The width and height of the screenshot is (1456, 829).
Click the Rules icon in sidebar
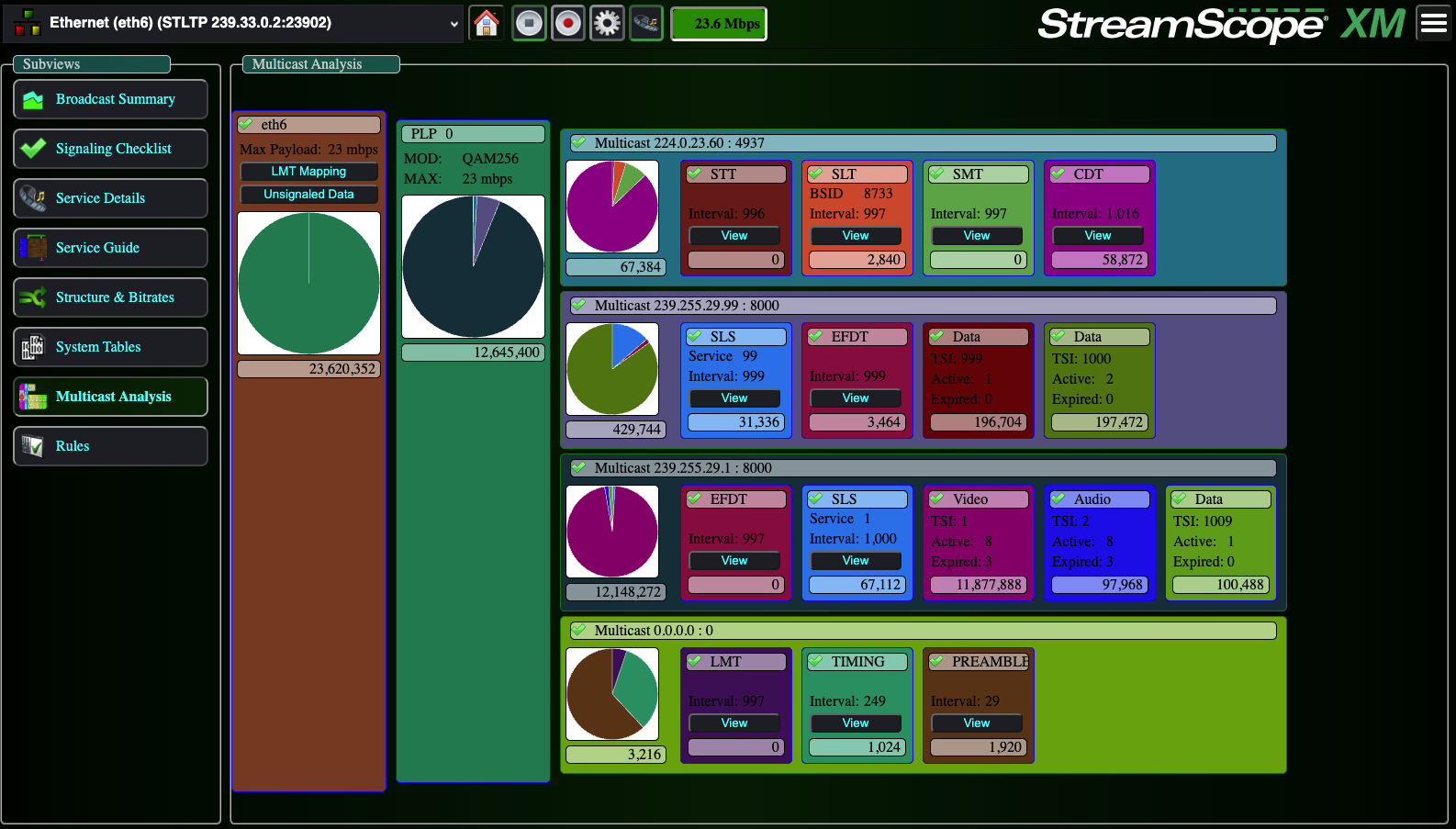click(x=34, y=446)
